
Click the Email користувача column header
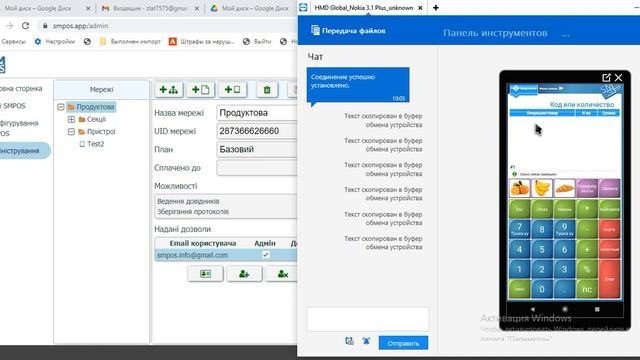(x=202, y=243)
